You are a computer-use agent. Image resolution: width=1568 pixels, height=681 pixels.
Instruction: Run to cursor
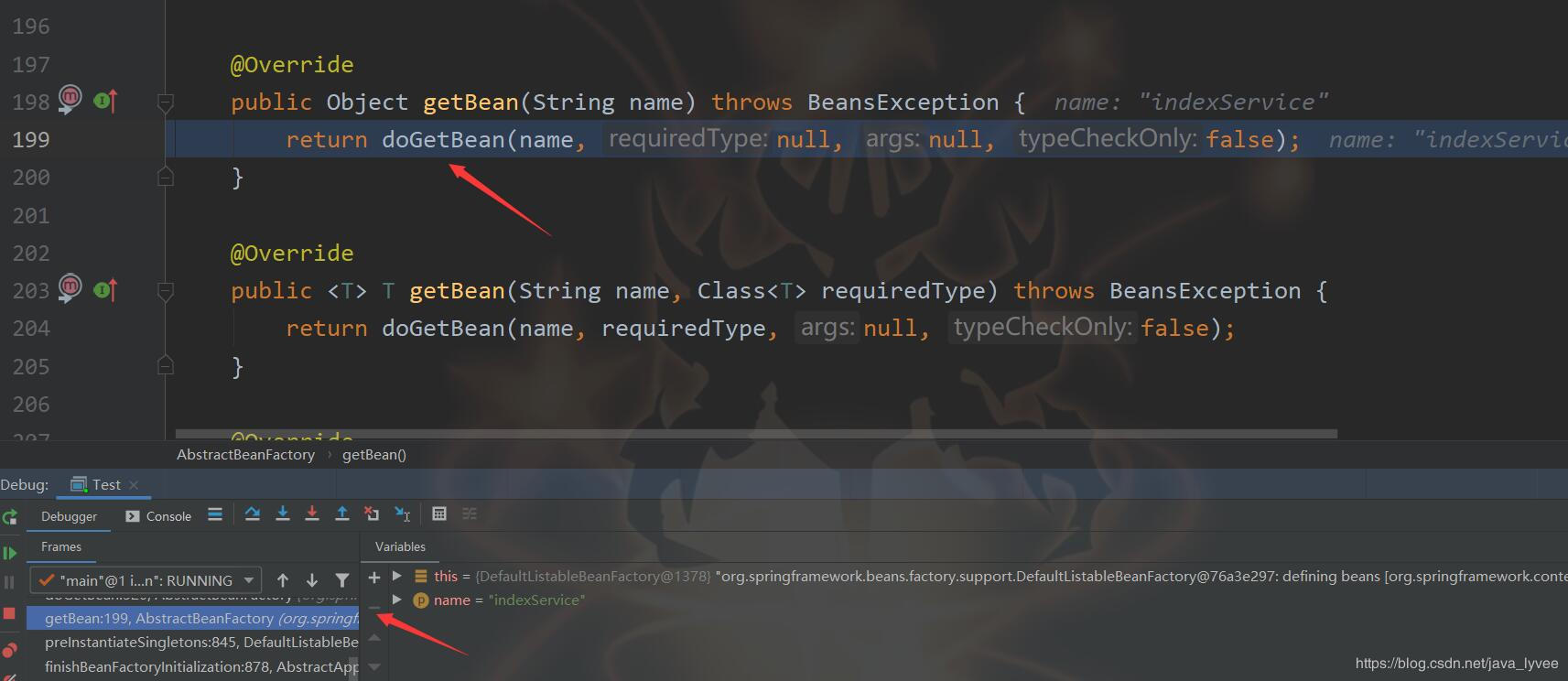[x=402, y=514]
